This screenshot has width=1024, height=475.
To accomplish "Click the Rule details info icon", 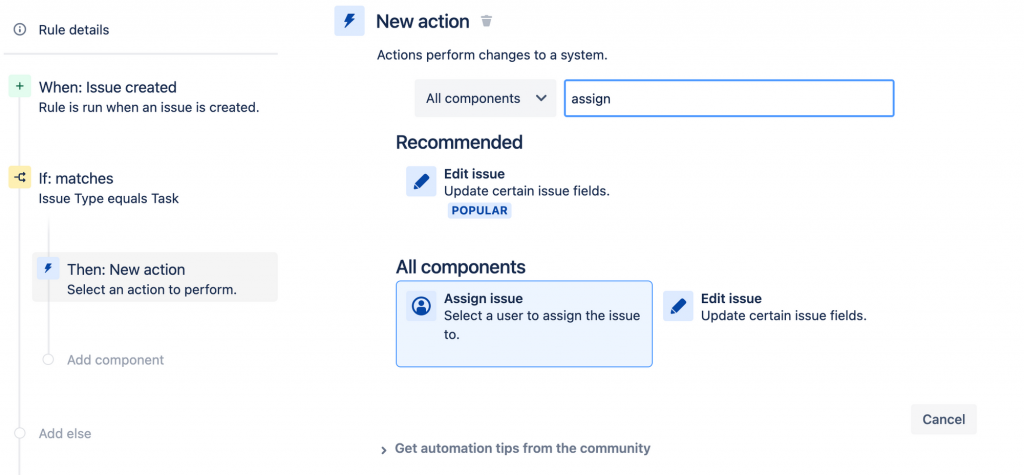I will click(20, 30).
